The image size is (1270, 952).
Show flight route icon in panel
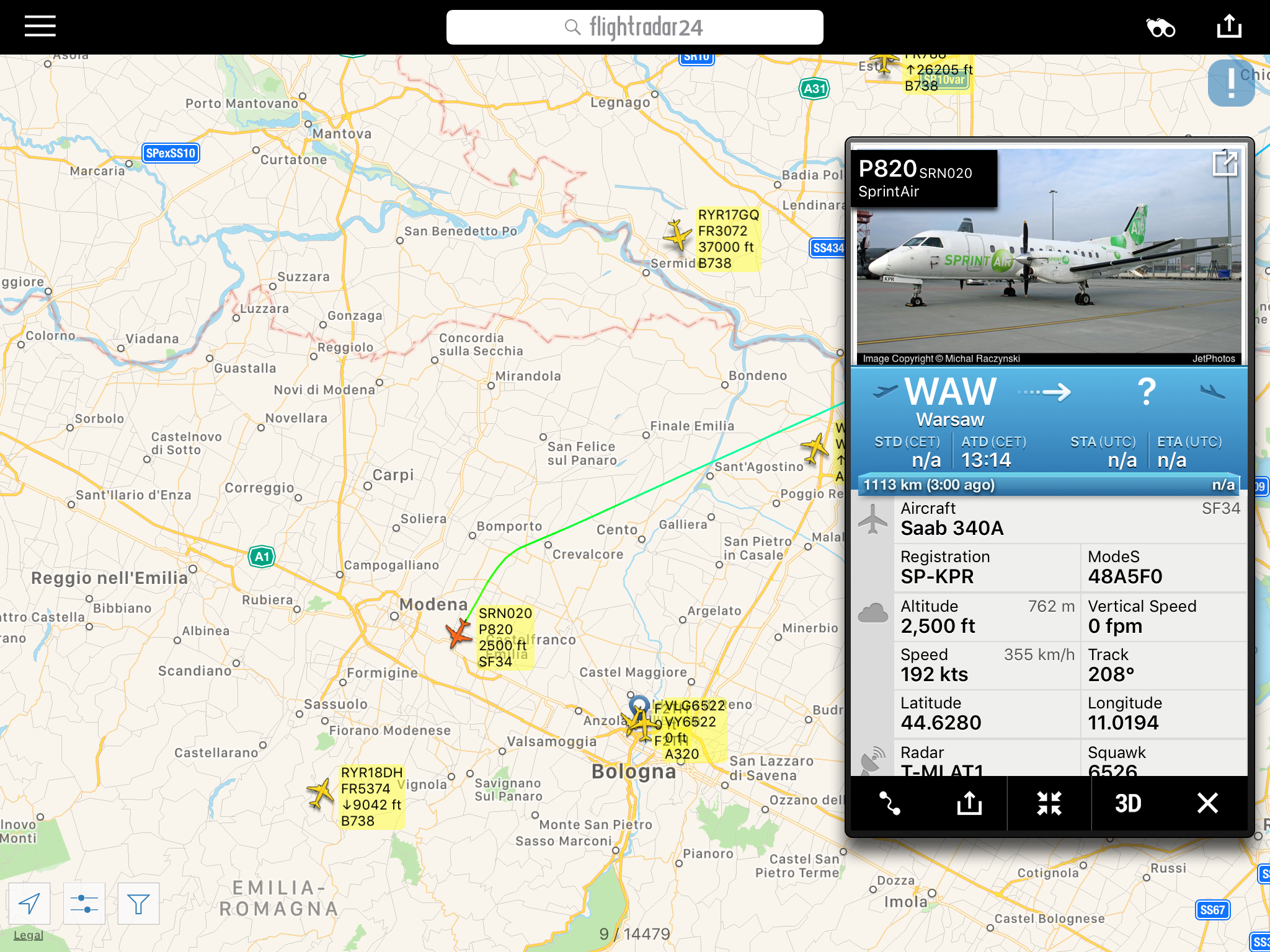pyautogui.click(x=889, y=803)
